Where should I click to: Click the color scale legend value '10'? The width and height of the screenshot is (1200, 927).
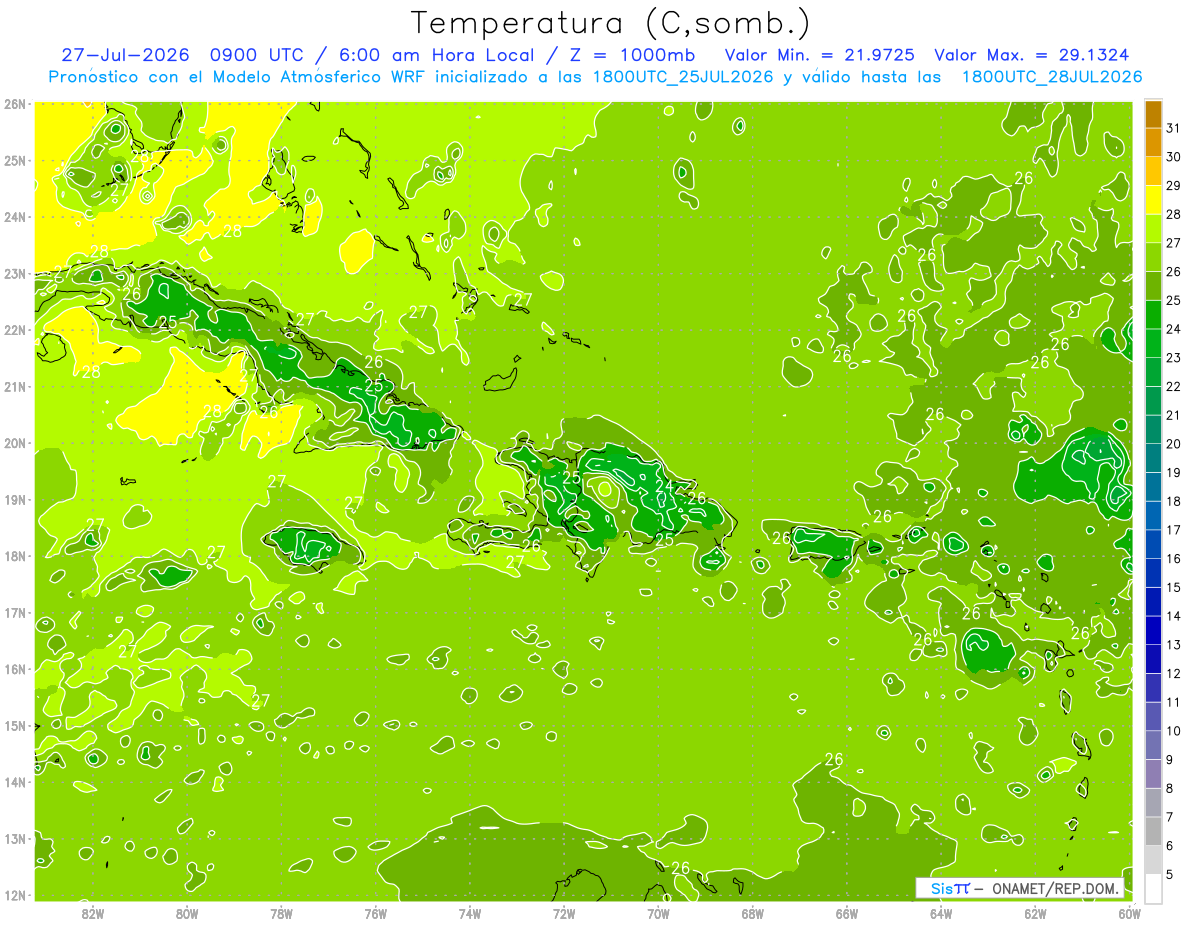coord(1174,731)
